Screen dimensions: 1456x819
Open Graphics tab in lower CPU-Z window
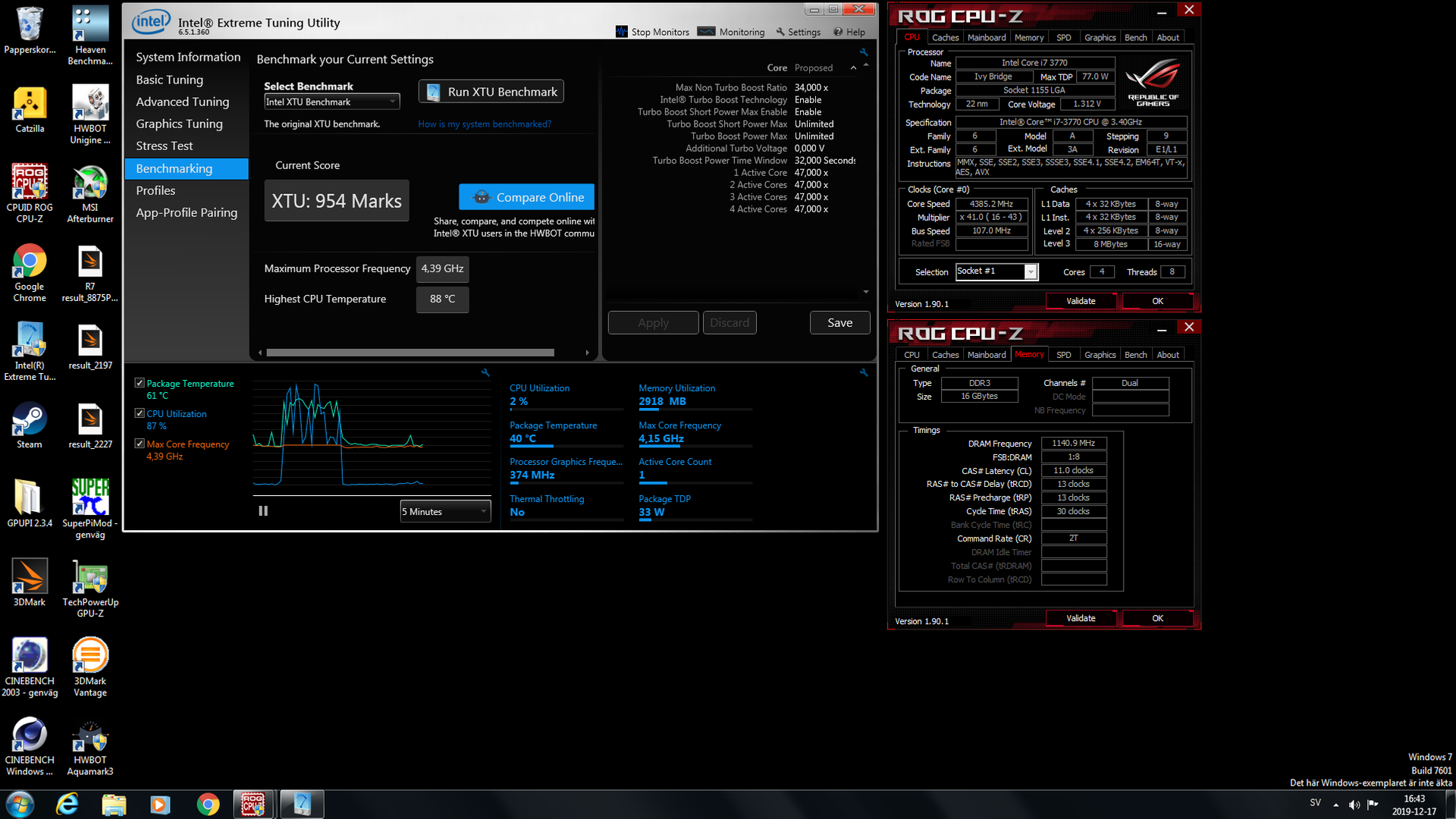pos(1100,355)
